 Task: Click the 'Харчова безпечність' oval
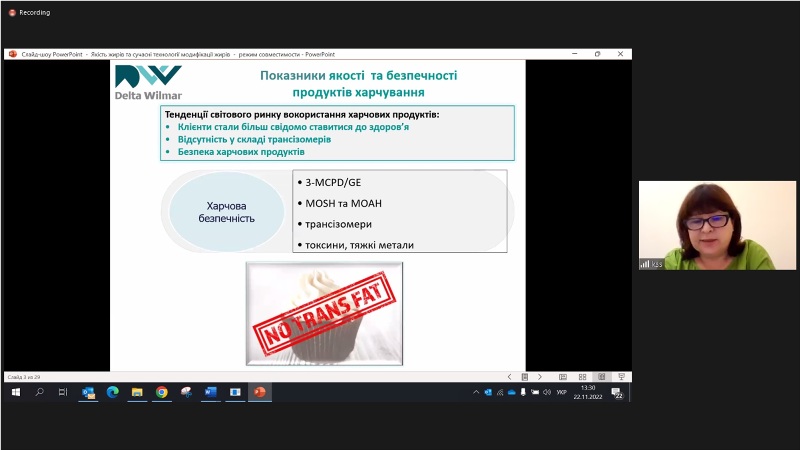227,212
